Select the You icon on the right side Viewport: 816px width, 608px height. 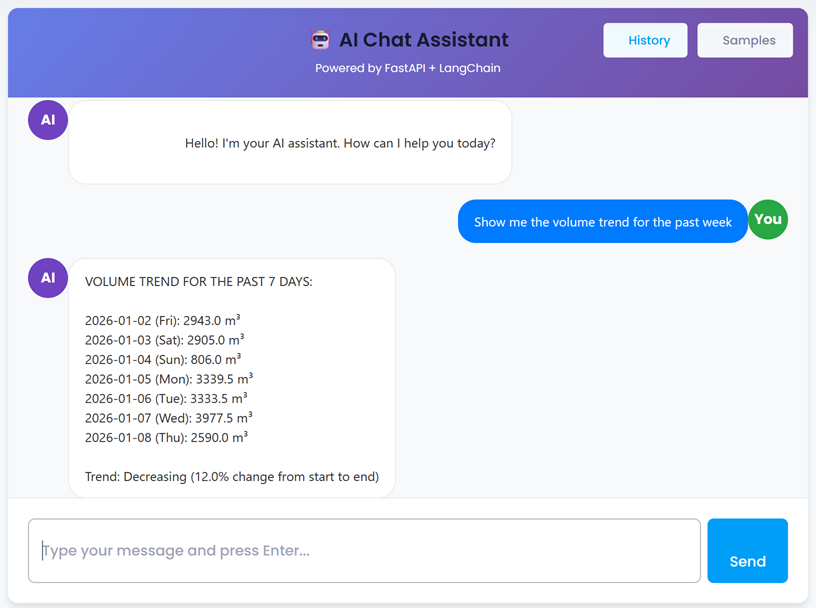coord(768,219)
